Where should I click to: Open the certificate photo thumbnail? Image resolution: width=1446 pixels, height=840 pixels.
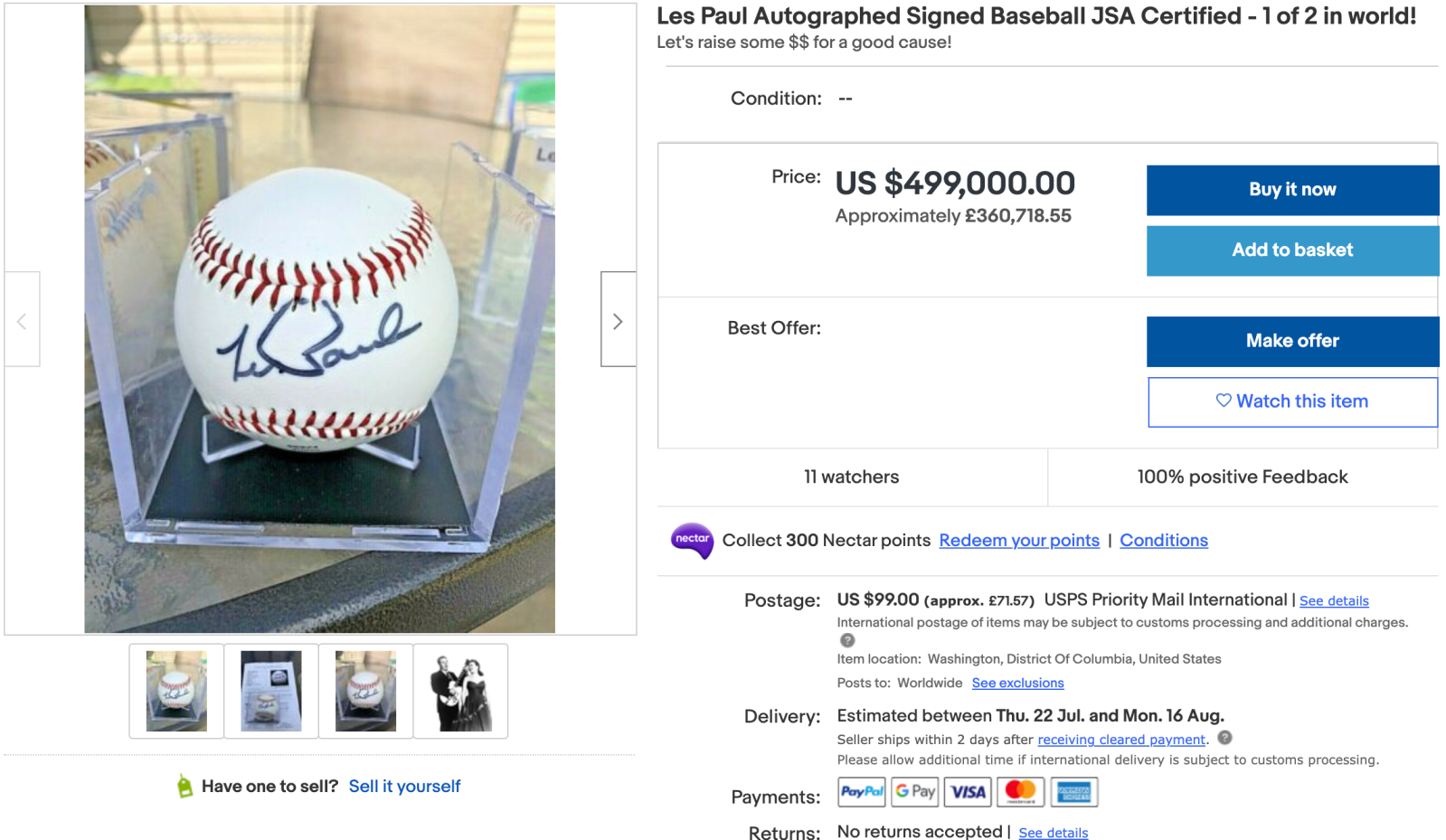click(271, 691)
